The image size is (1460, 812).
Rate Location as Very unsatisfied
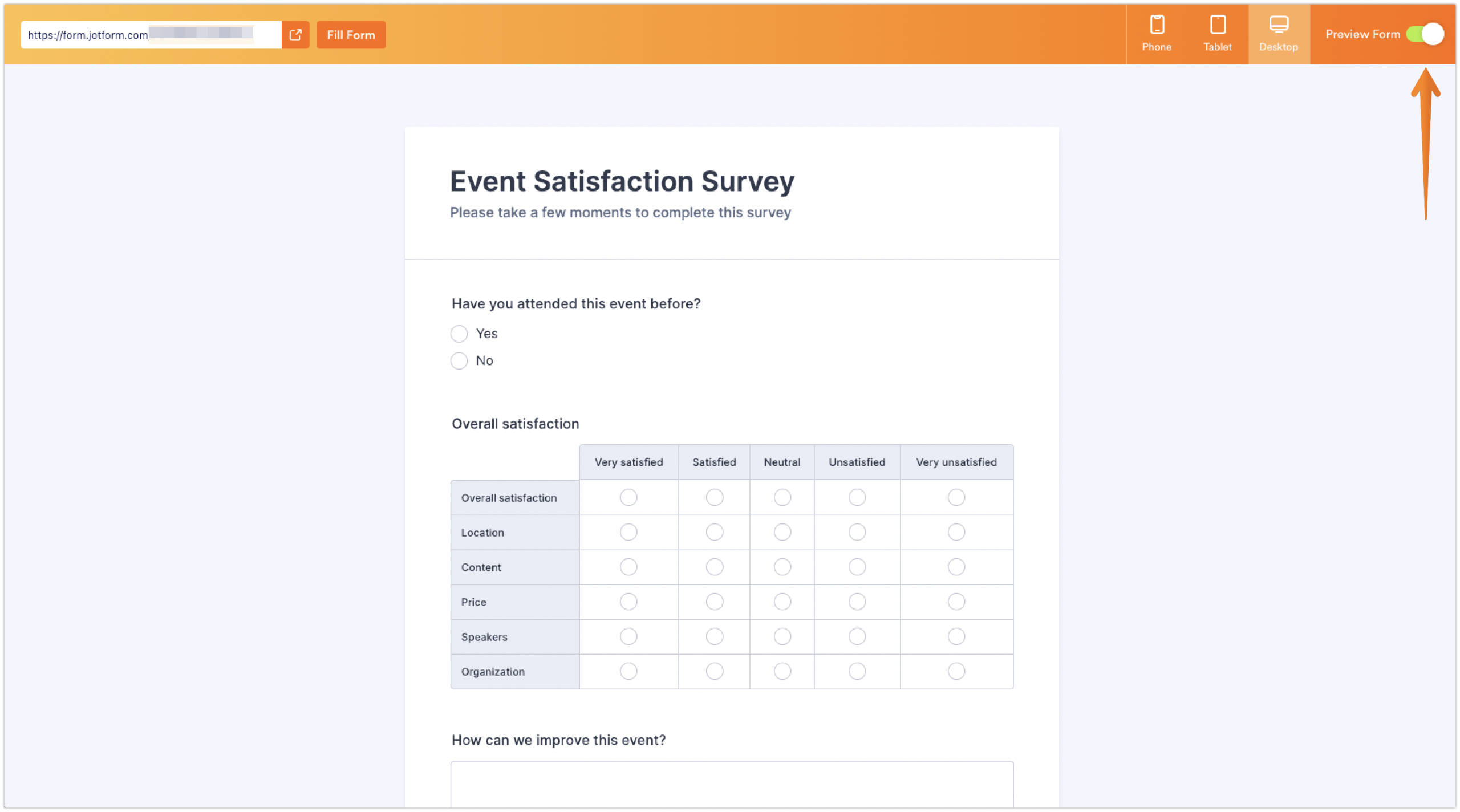pyautogui.click(x=956, y=532)
